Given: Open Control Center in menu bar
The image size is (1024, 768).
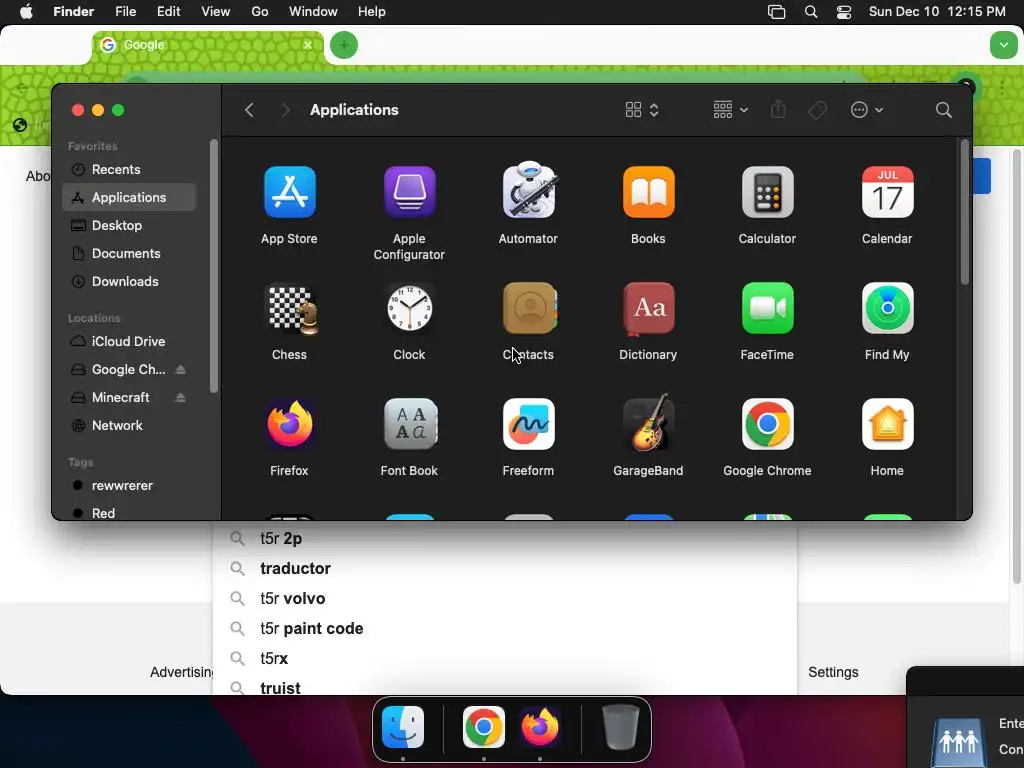Looking at the screenshot, I should 844,12.
